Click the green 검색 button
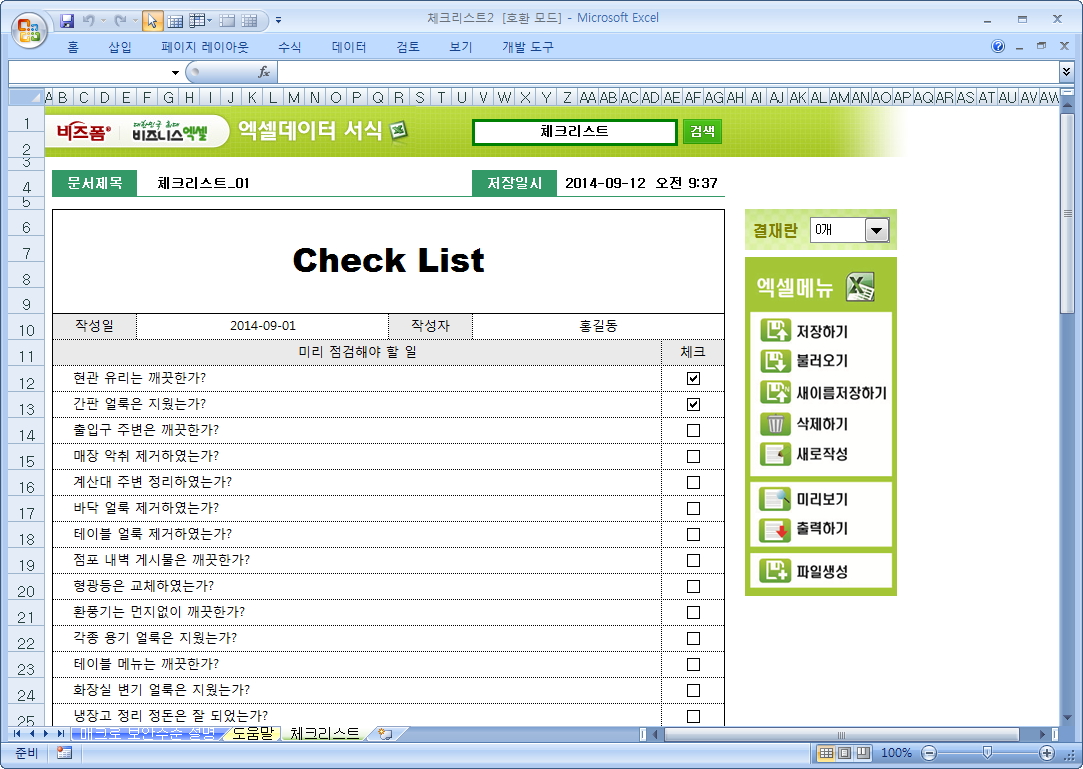The height and width of the screenshot is (769, 1083). (702, 131)
